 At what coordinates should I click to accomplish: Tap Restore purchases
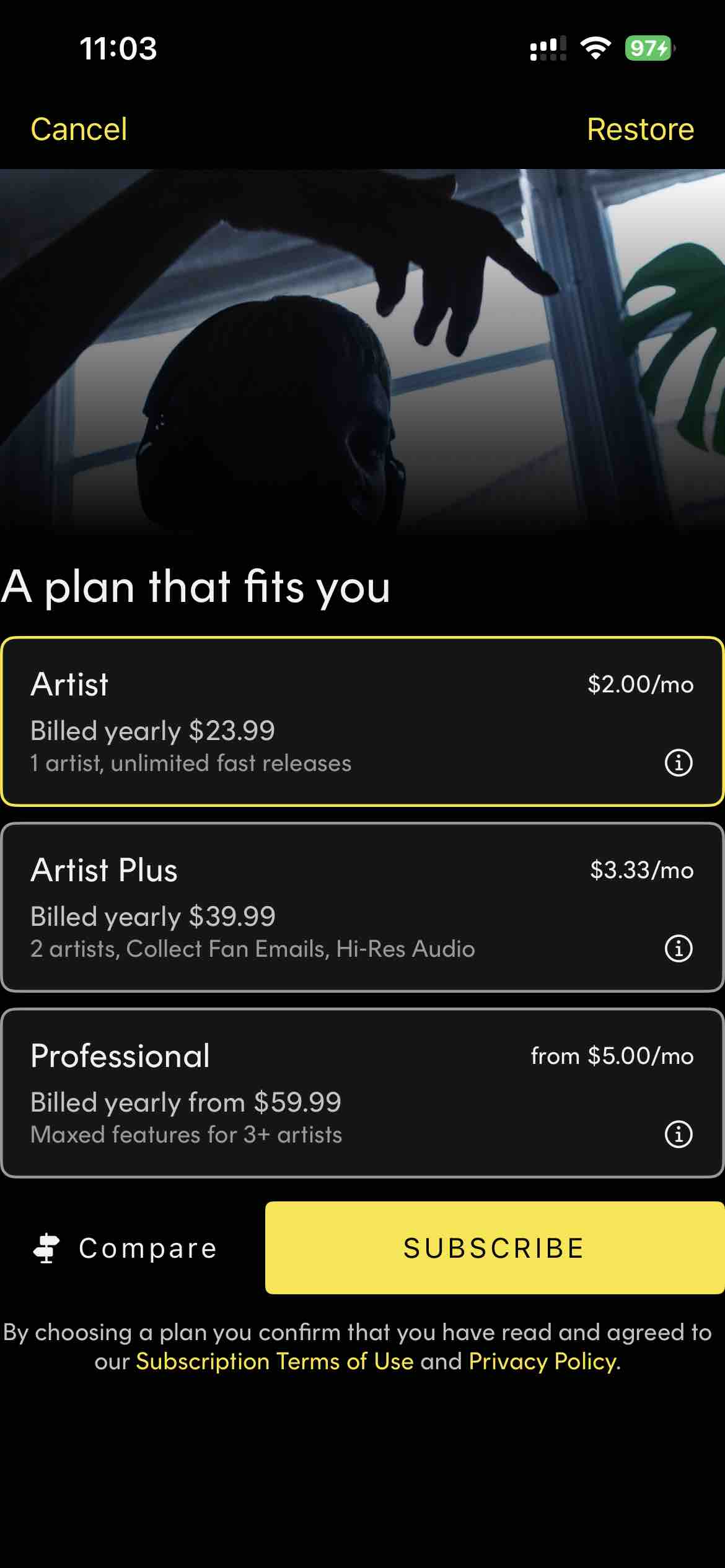coord(640,129)
